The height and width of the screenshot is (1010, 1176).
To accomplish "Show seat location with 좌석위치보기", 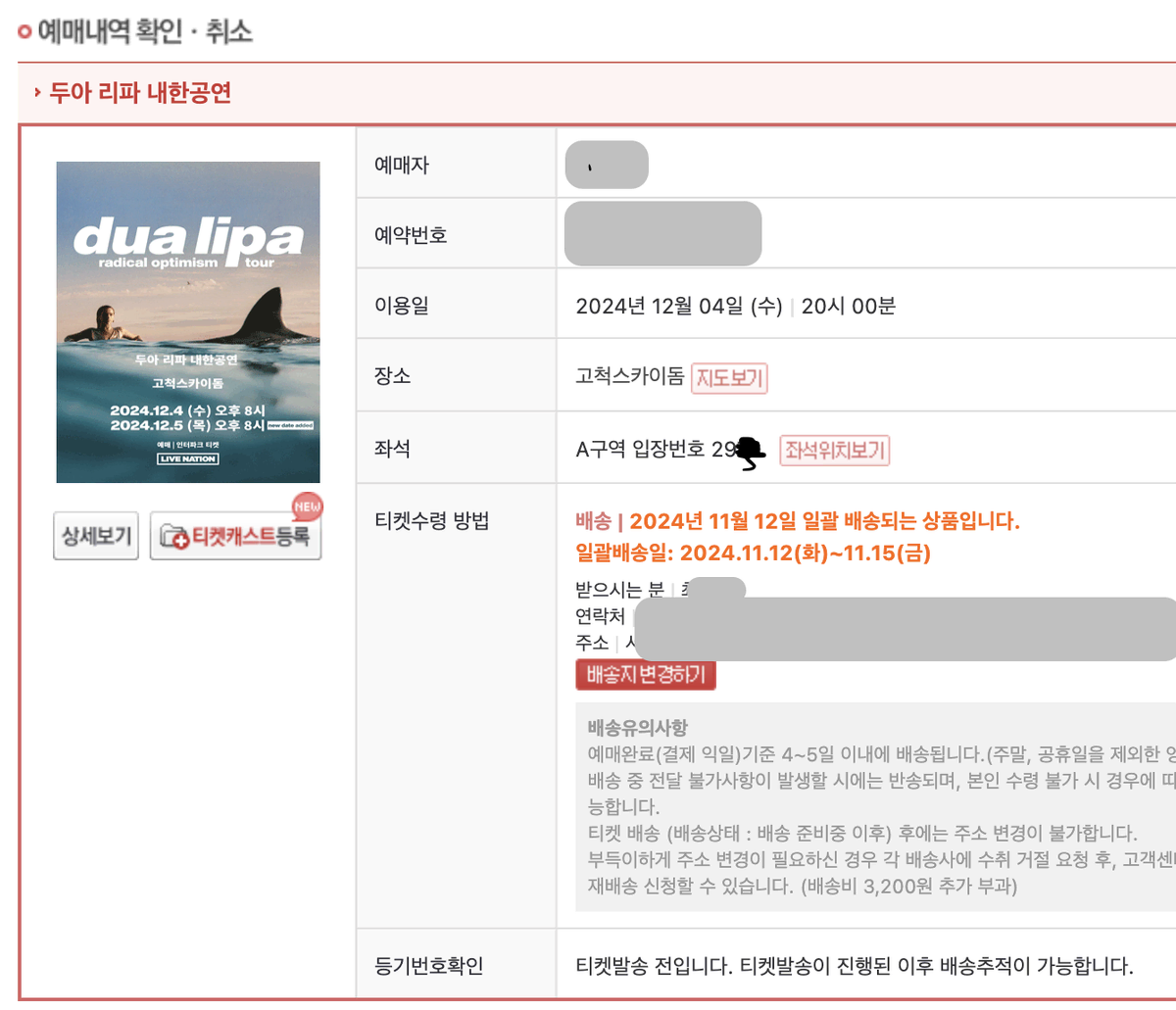I will (x=835, y=451).
